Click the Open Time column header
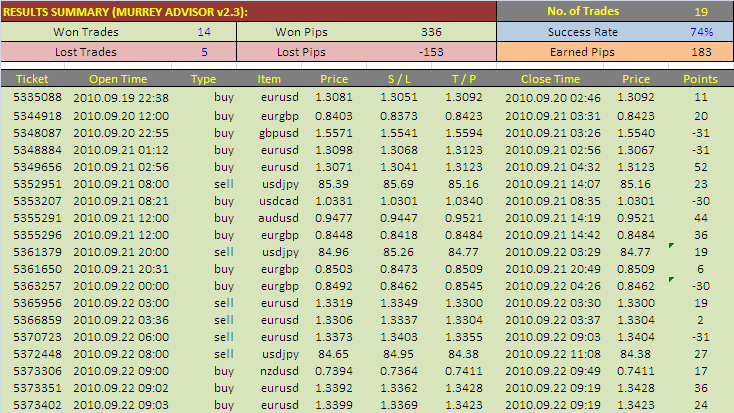This screenshot has height=413, width=734. [x=118, y=79]
